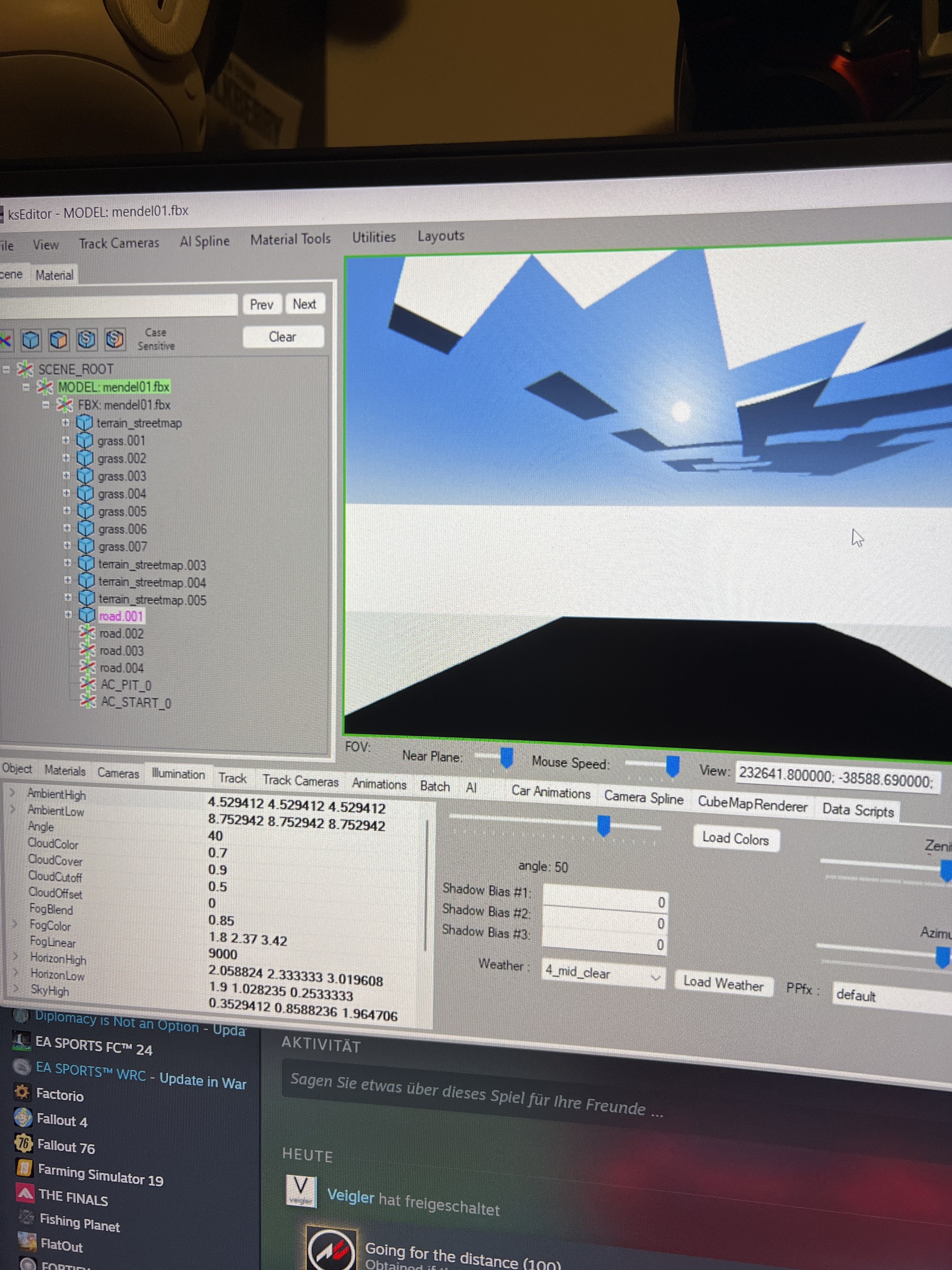Click the first shield-shaped filter icon
This screenshot has height=1270, width=952.
click(x=87, y=339)
